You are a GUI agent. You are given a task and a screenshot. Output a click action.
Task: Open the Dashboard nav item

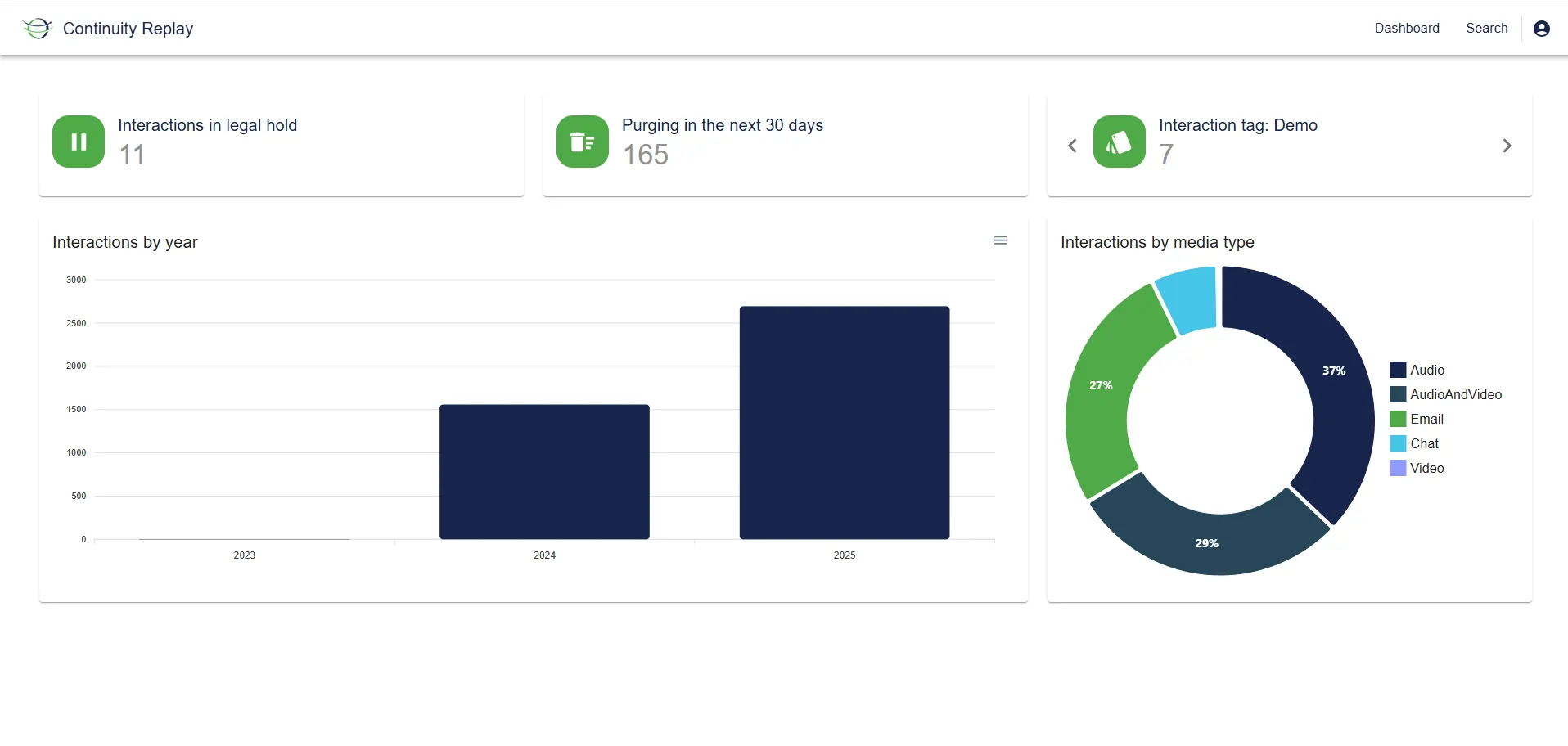[1406, 29]
